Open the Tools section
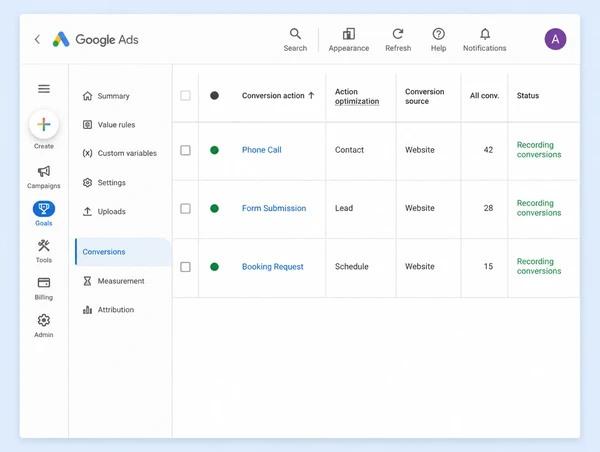Image resolution: width=600 pixels, height=452 pixels. pos(44,251)
